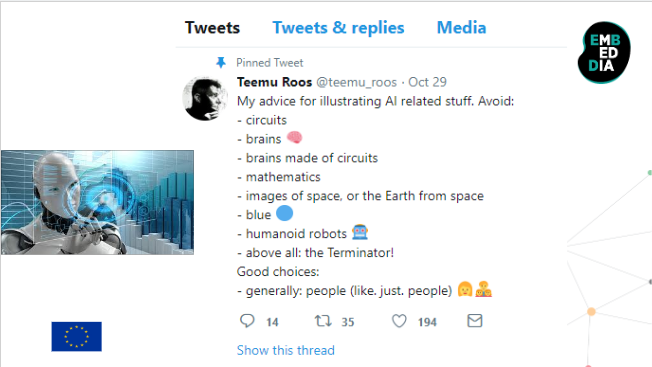The width and height of the screenshot is (652, 367).
Task: Click the robot emoji after humanoid robots
Action: tap(360, 233)
